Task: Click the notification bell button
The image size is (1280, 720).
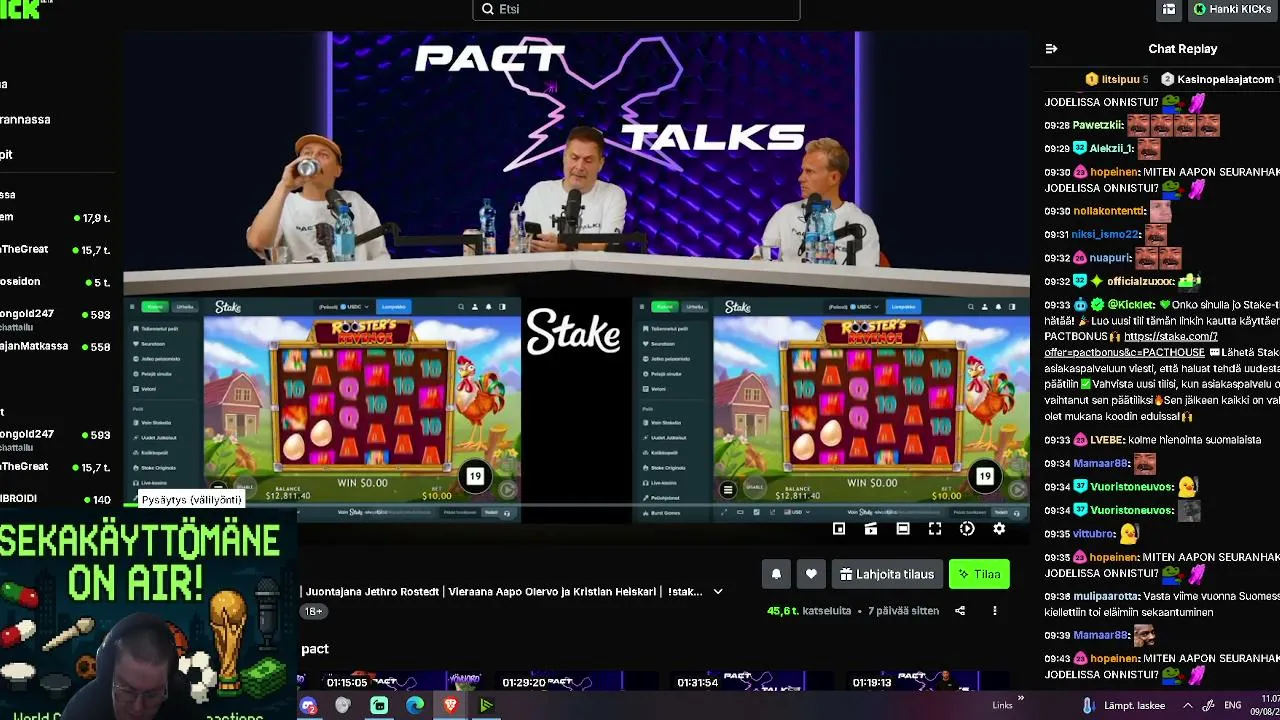Action: pyautogui.click(x=776, y=574)
